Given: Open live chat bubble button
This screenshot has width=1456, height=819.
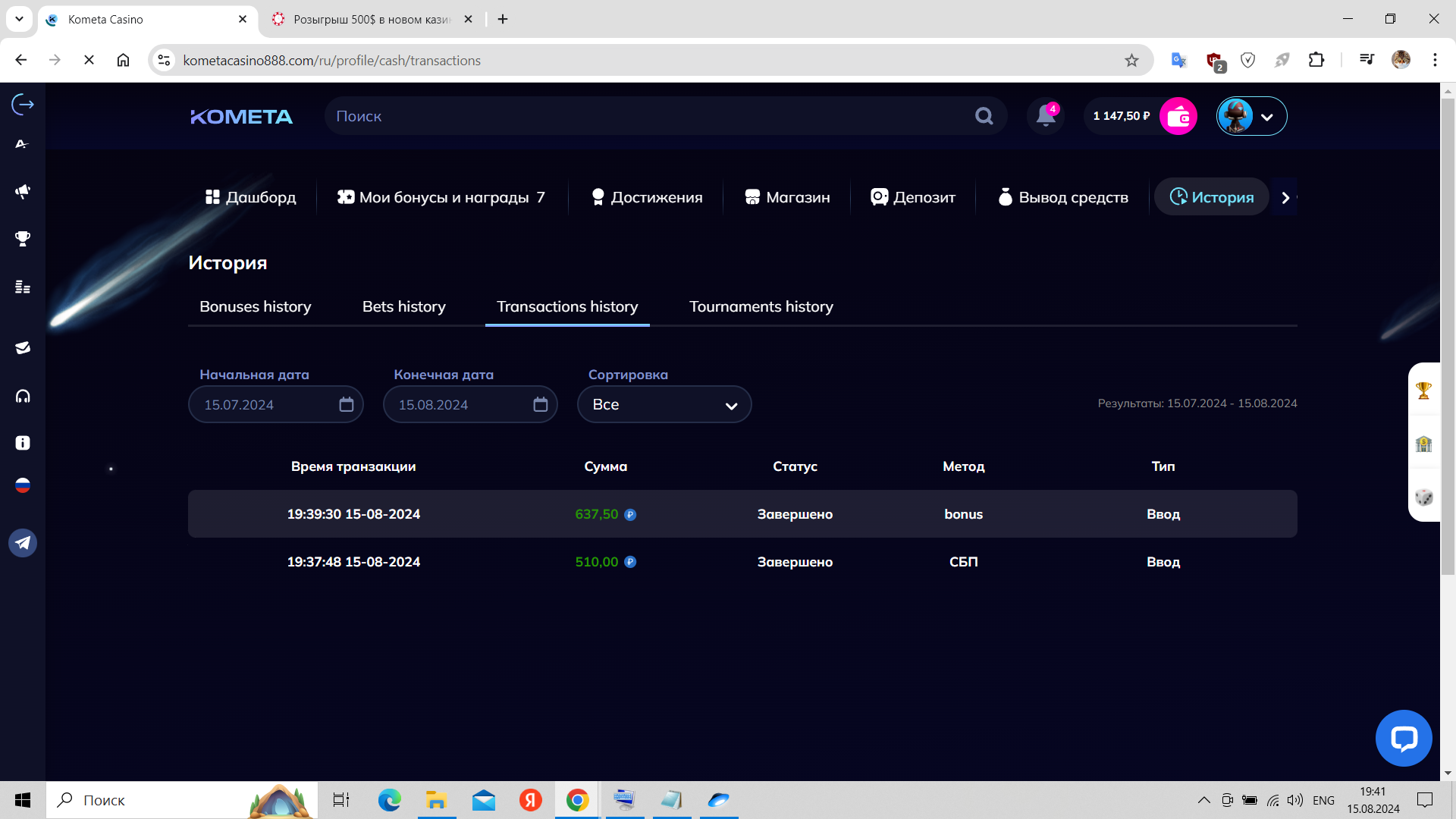Looking at the screenshot, I should coord(1403,738).
